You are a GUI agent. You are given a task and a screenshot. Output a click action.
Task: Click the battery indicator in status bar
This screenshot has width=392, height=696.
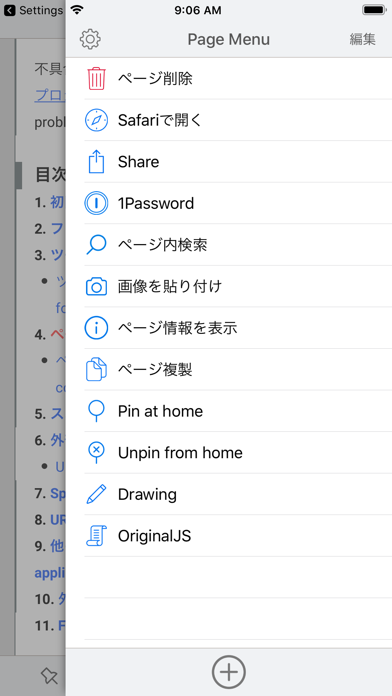[374, 10]
